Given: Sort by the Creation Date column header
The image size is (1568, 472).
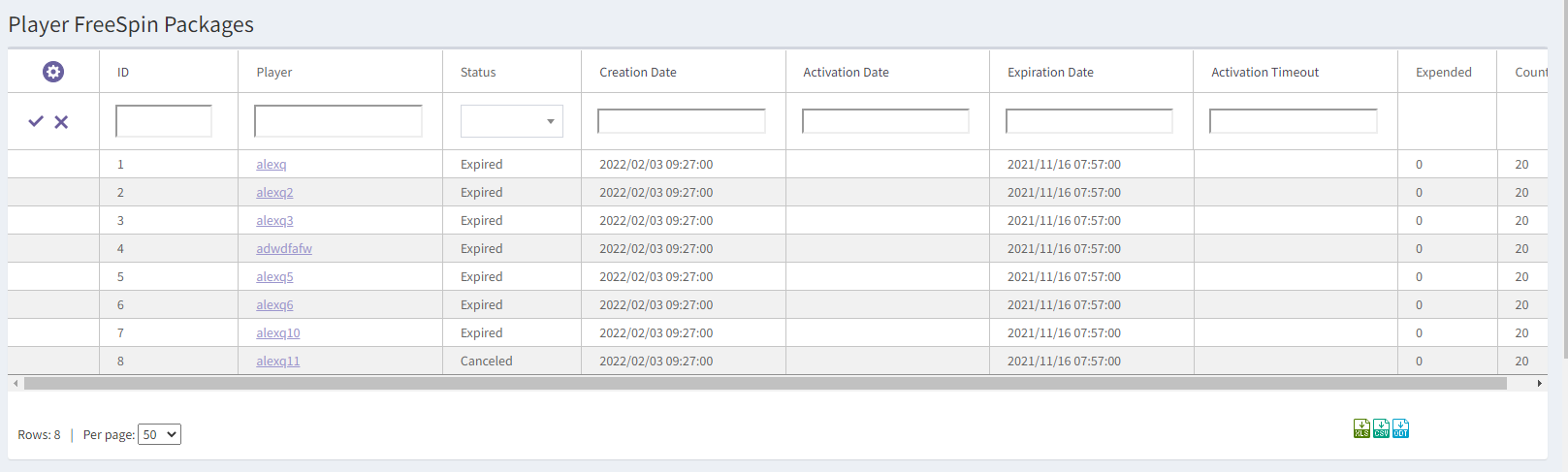Looking at the screenshot, I should (x=637, y=73).
